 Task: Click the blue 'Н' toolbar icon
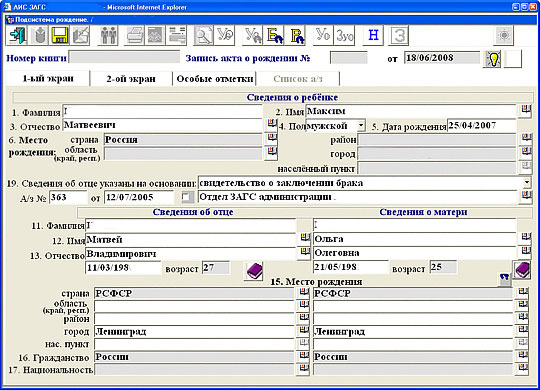pyautogui.click(x=373, y=35)
